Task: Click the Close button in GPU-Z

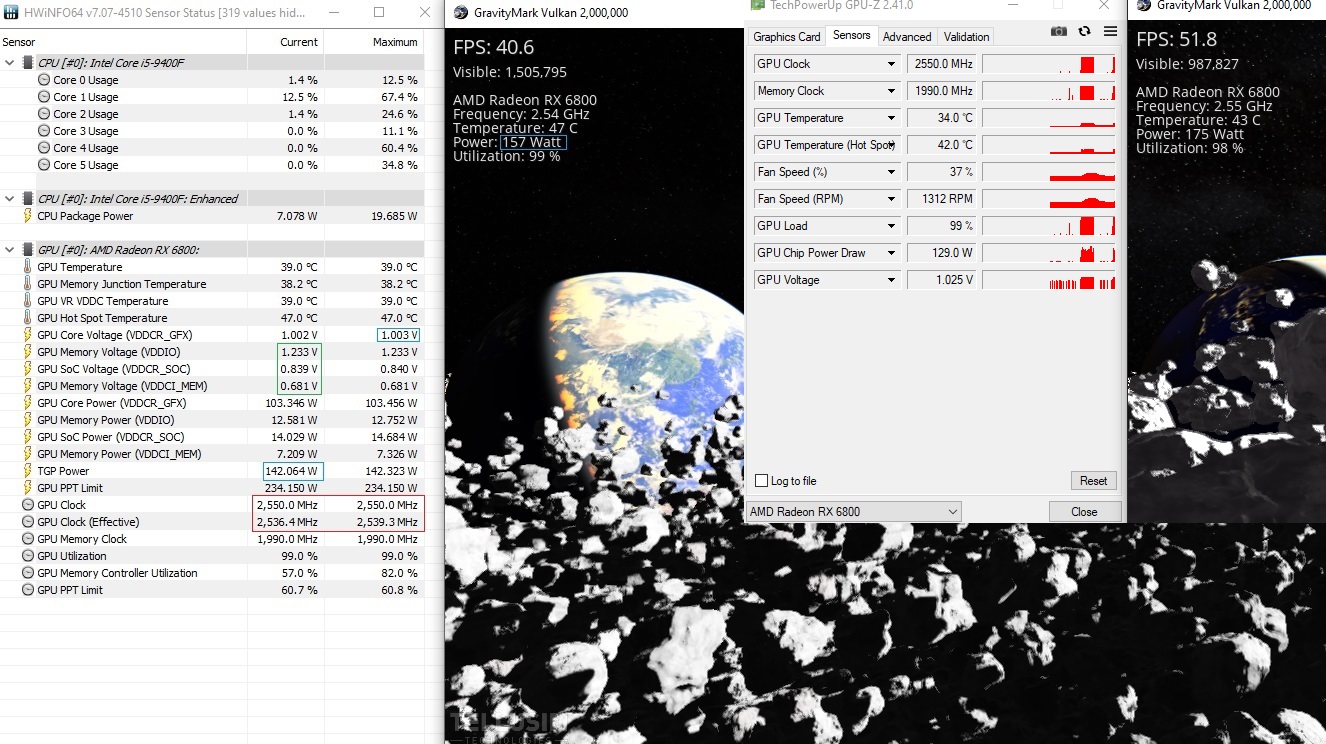Action: 1085,512
